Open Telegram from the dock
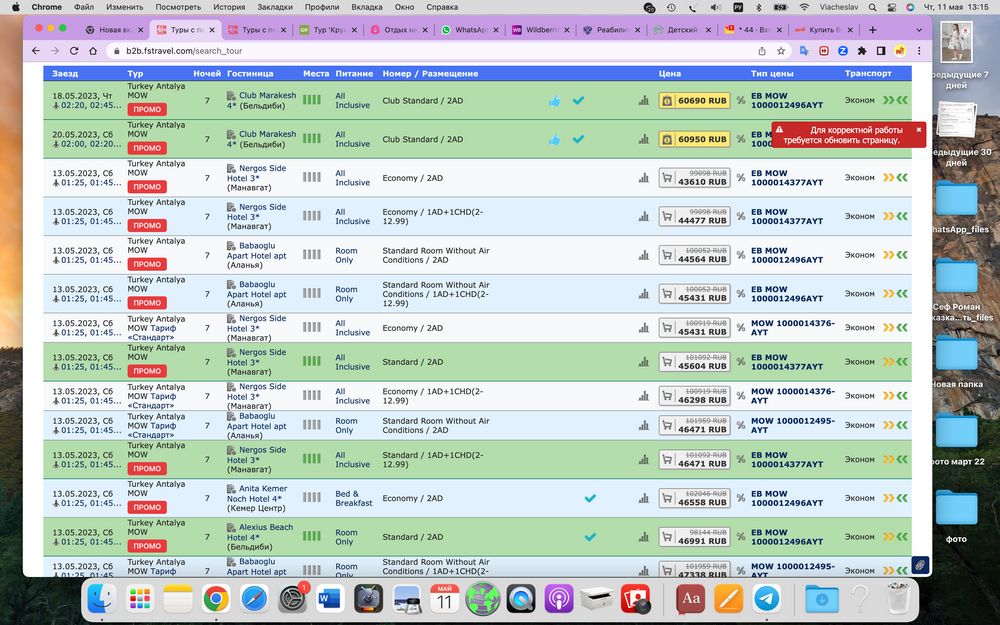1000x625 pixels. click(x=768, y=598)
